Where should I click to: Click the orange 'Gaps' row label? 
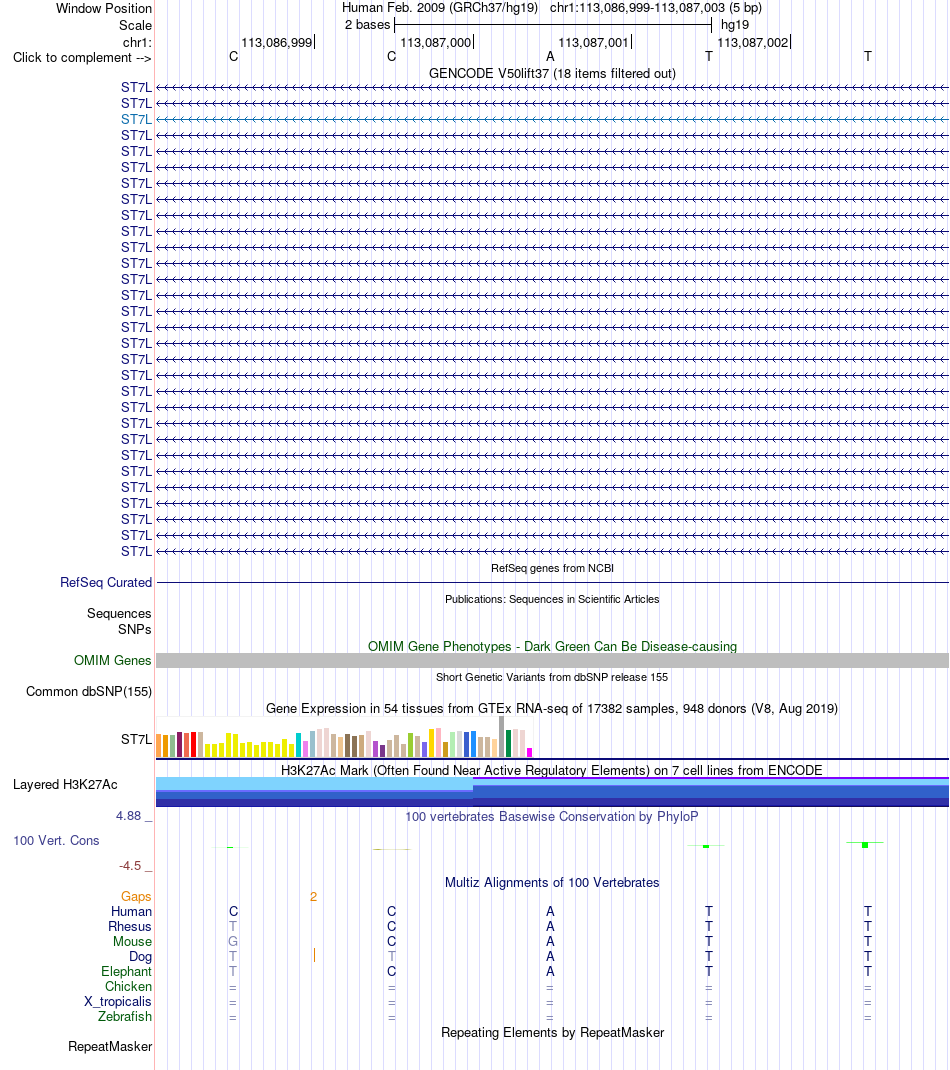(136, 897)
